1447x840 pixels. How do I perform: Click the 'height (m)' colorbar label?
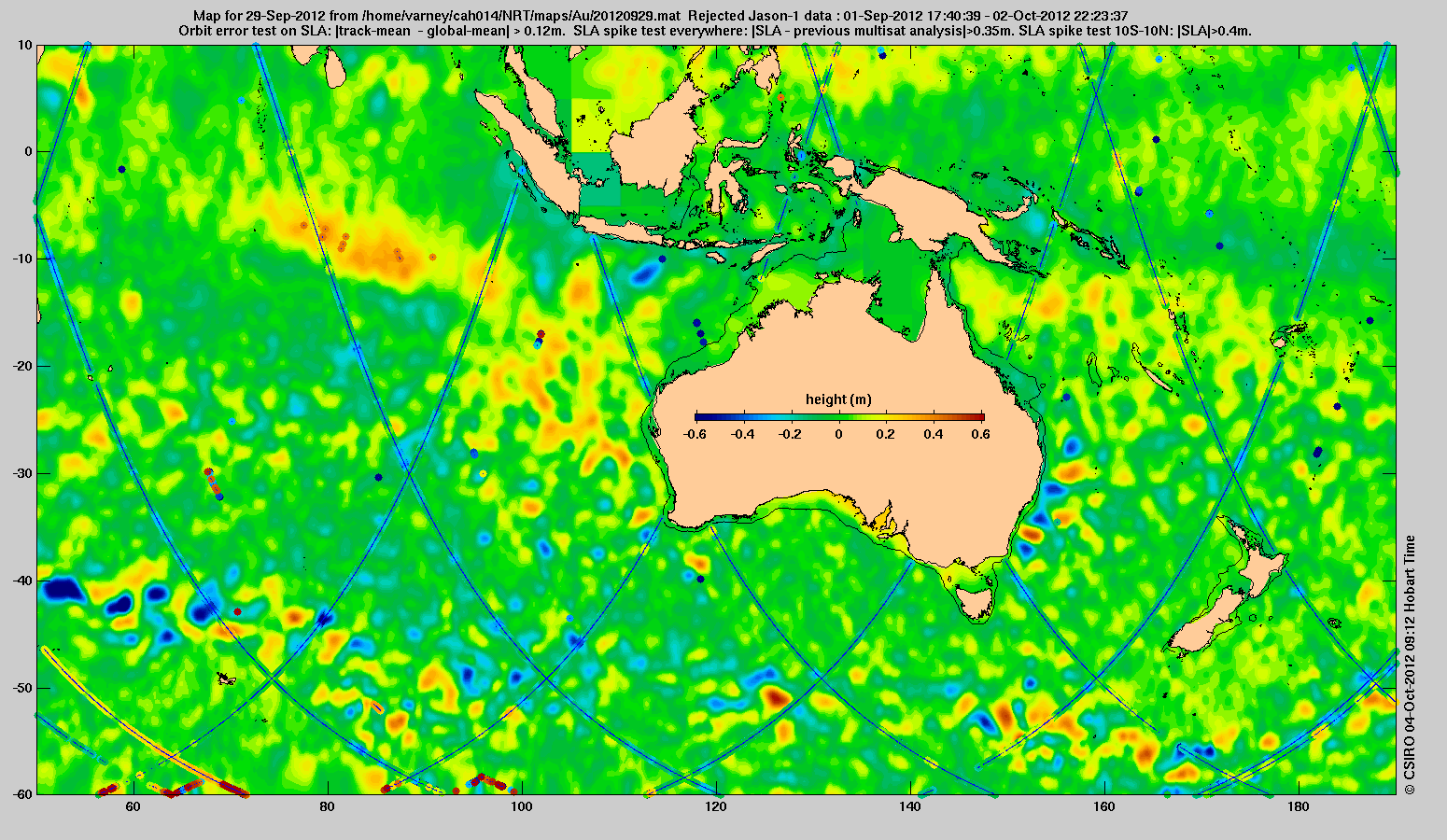click(838, 399)
